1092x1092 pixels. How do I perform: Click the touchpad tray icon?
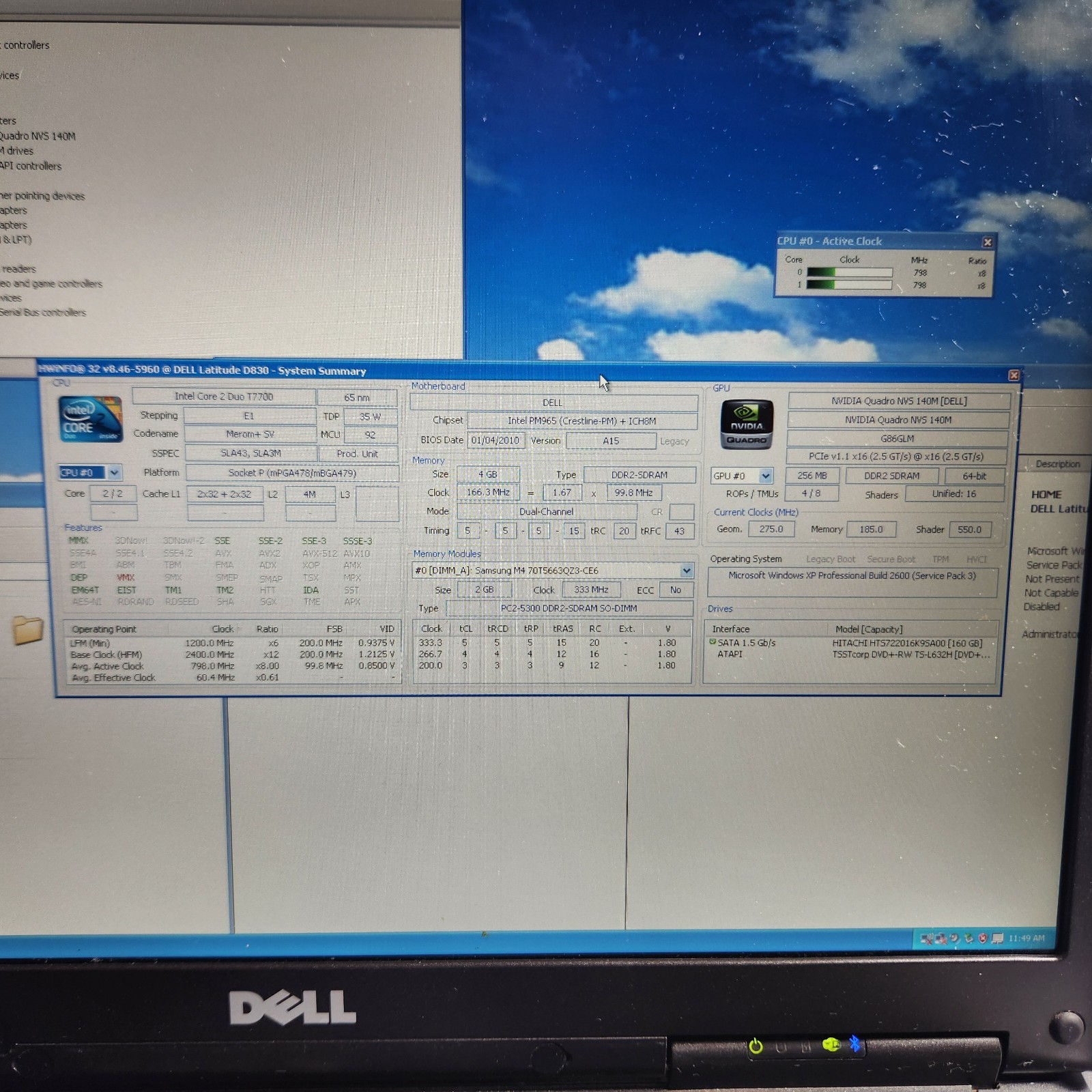[x=997, y=938]
